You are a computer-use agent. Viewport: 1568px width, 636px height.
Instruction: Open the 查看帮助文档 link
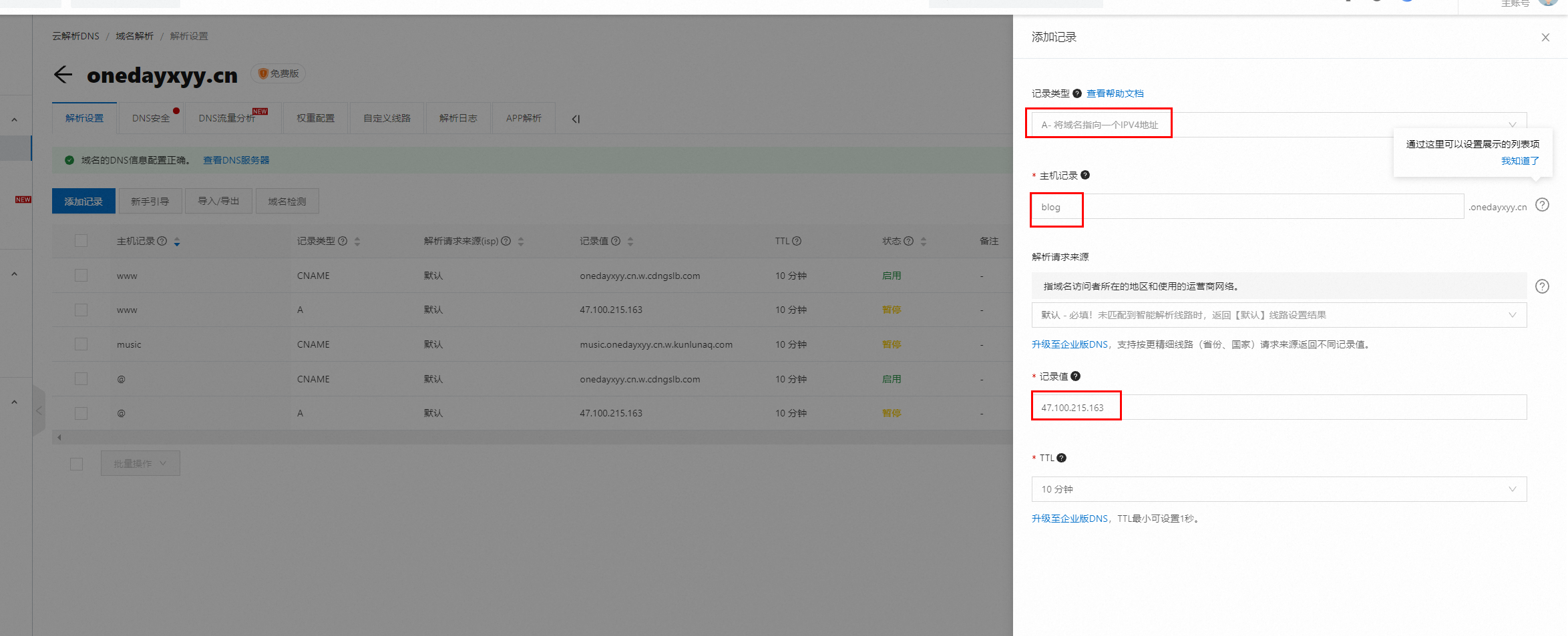click(1115, 93)
